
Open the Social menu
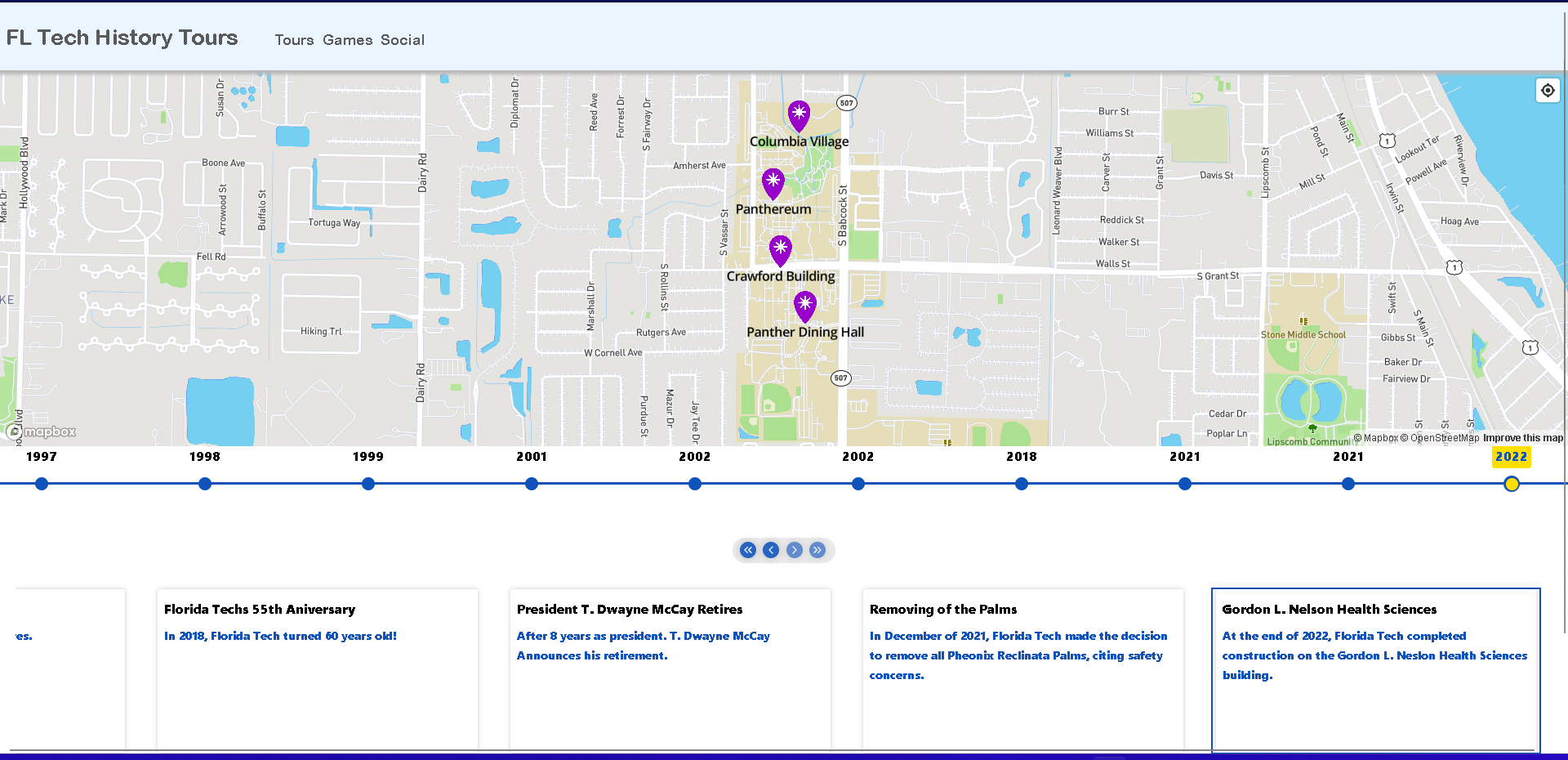click(x=403, y=40)
